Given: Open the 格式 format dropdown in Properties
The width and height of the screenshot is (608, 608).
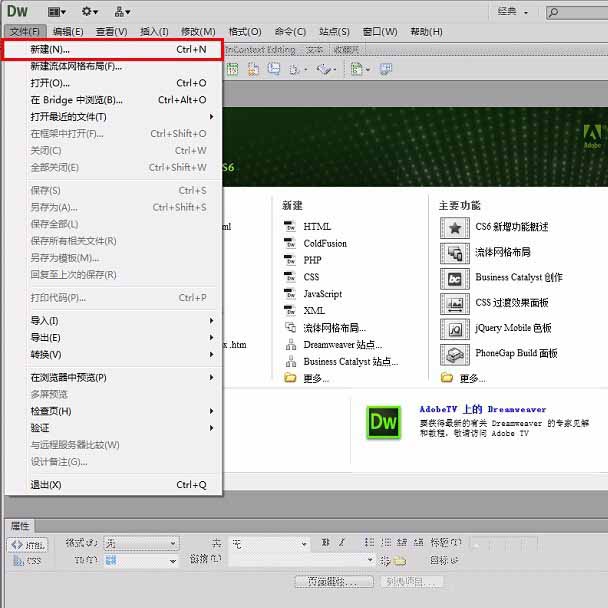Looking at the screenshot, I should (x=142, y=543).
